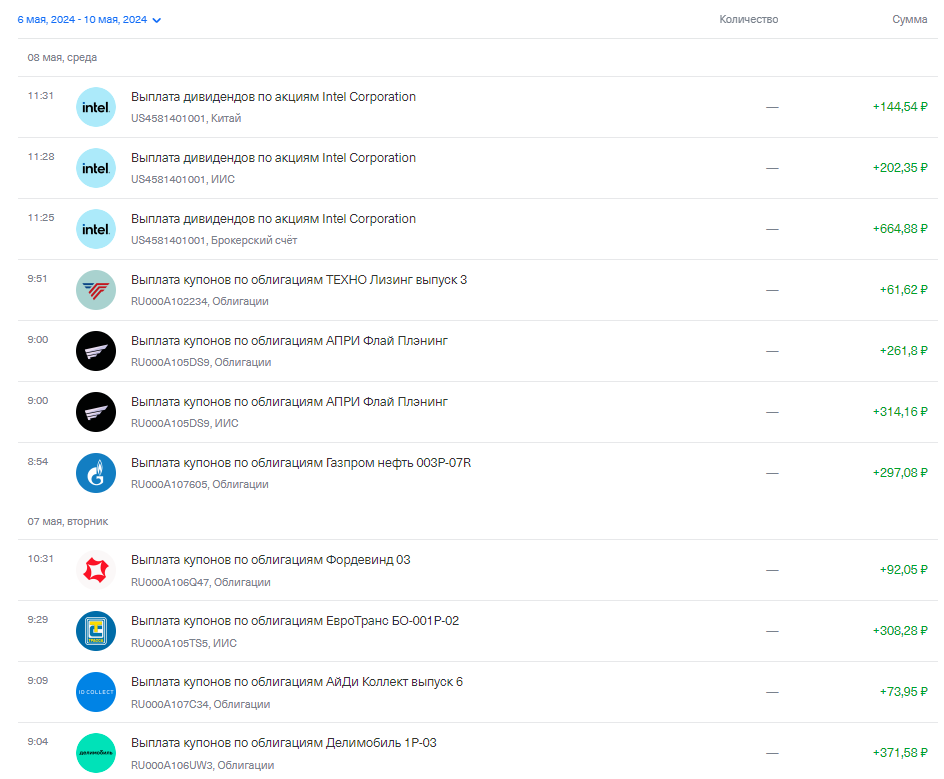Open Intel dividend payout for Китай account
The height and width of the screenshot is (779, 944).
pyautogui.click(x=477, y=107)
